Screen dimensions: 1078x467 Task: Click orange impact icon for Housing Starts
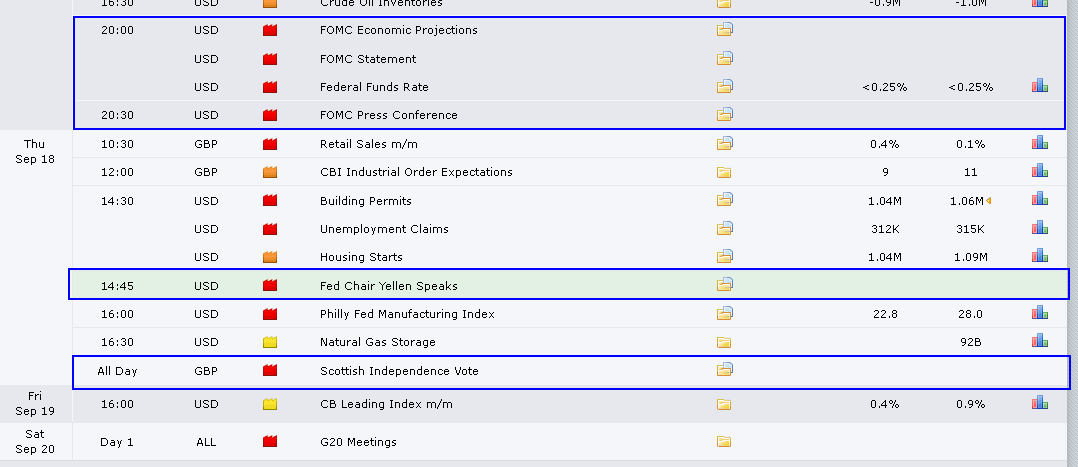269,257
